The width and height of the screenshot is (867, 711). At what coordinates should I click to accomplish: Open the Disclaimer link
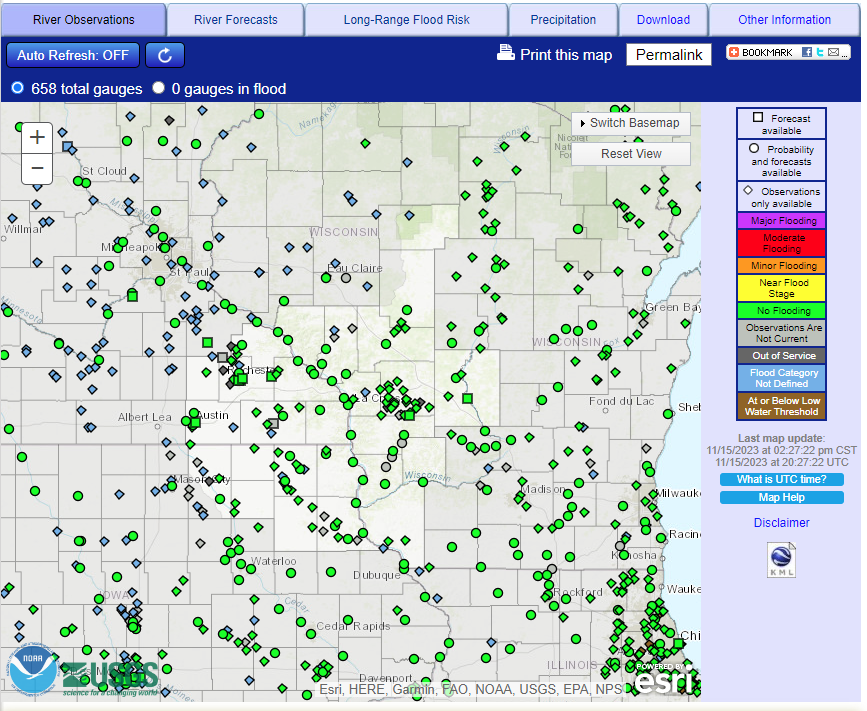pos(781,522)
